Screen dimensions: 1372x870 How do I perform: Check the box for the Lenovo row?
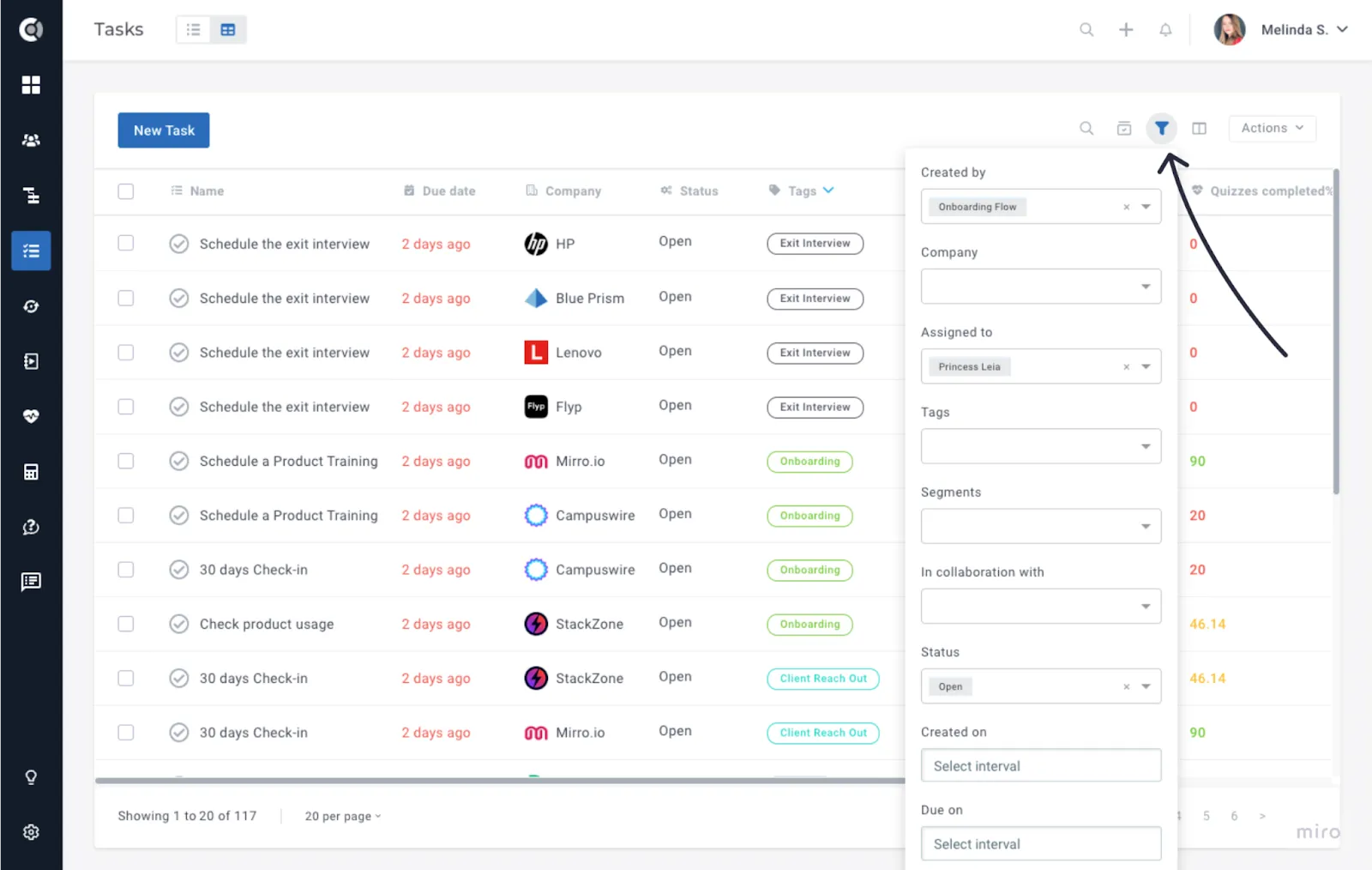126,352
